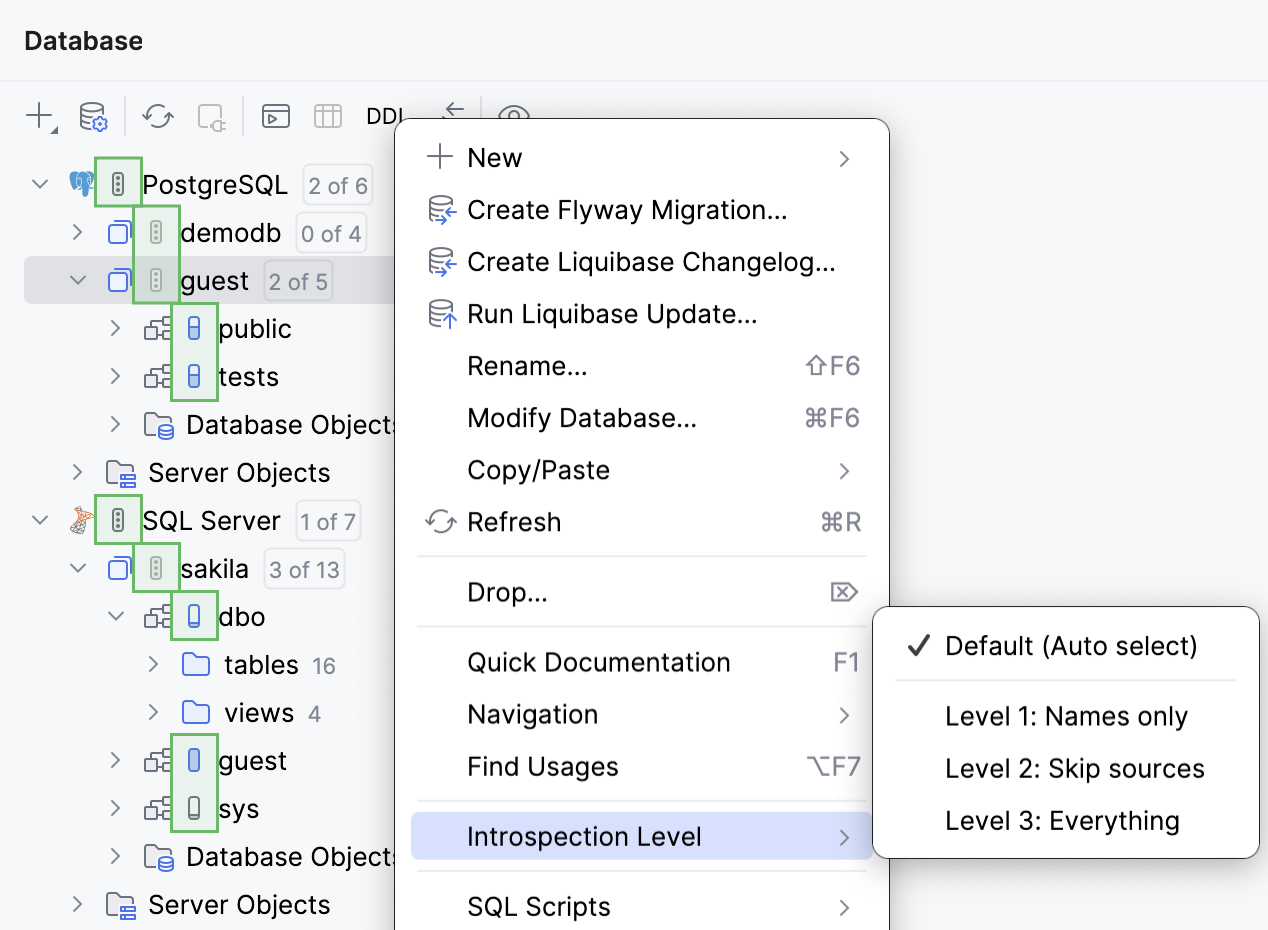The width and height of the screenshot is (1268, 930).
Task: Select the sakila database node
Action: pos(213,568)
